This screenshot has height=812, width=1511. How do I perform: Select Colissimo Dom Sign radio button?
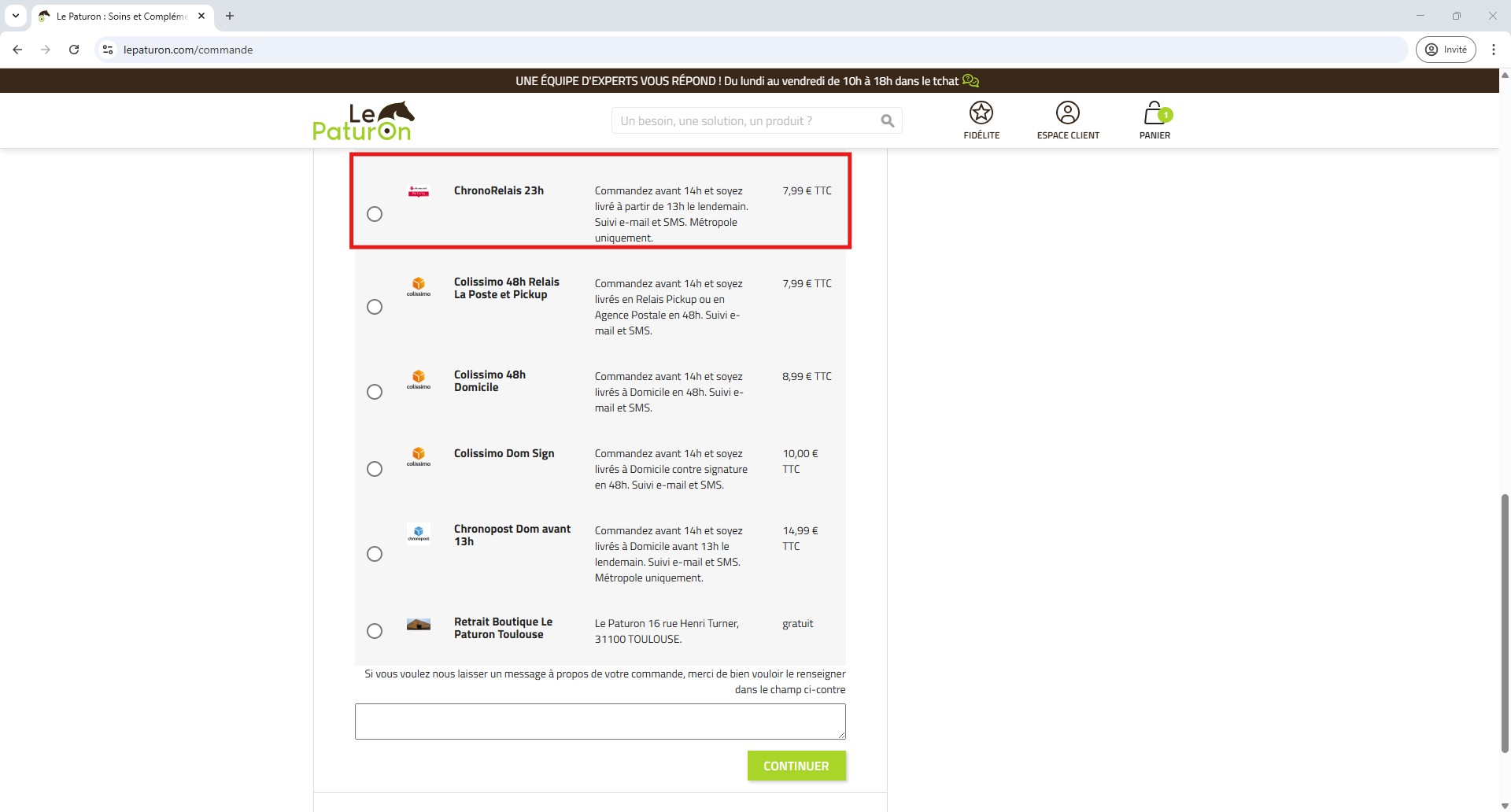pyautogui.click(x=375, y=469)
